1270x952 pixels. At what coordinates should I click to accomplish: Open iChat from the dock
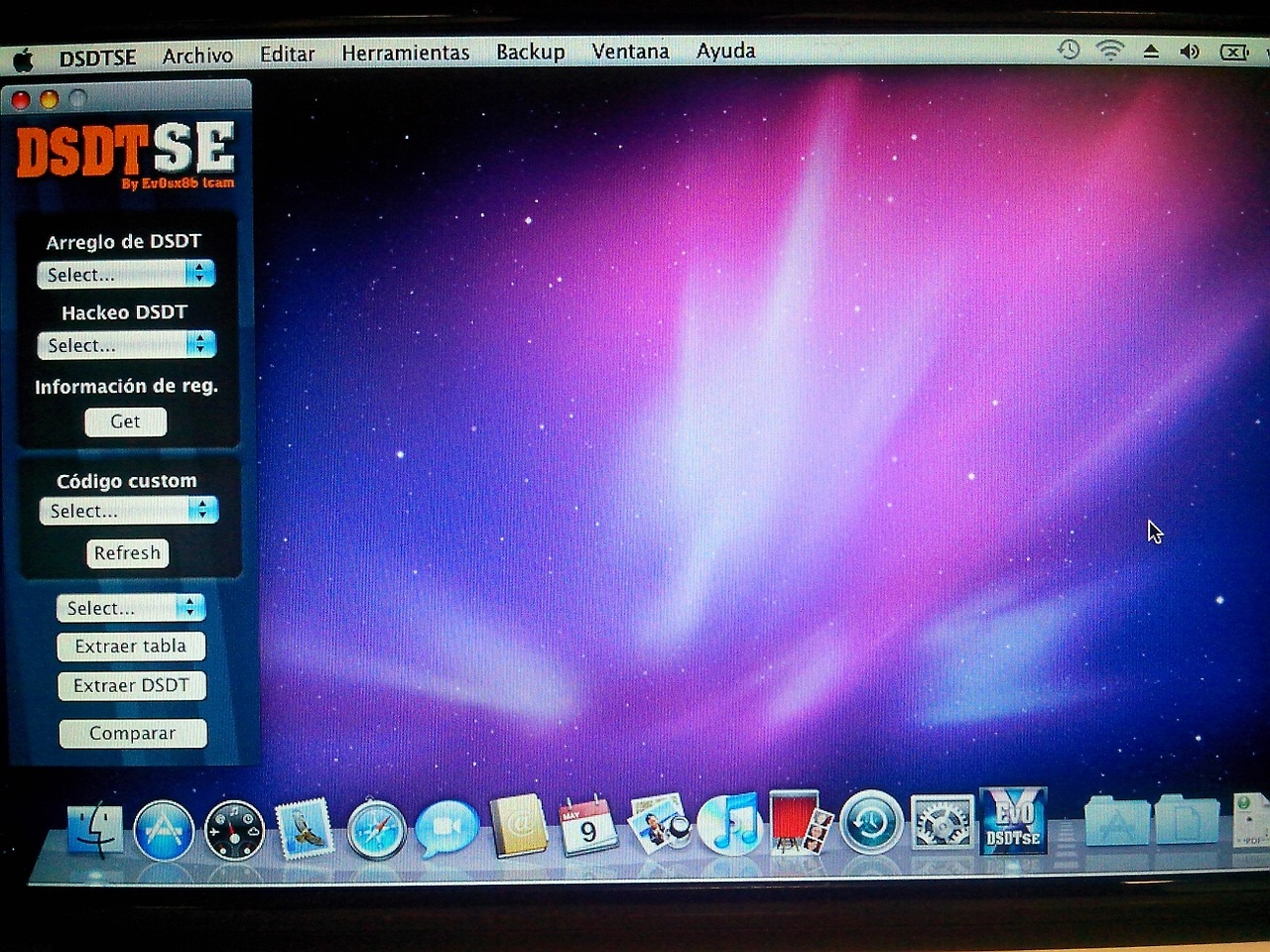445,828
